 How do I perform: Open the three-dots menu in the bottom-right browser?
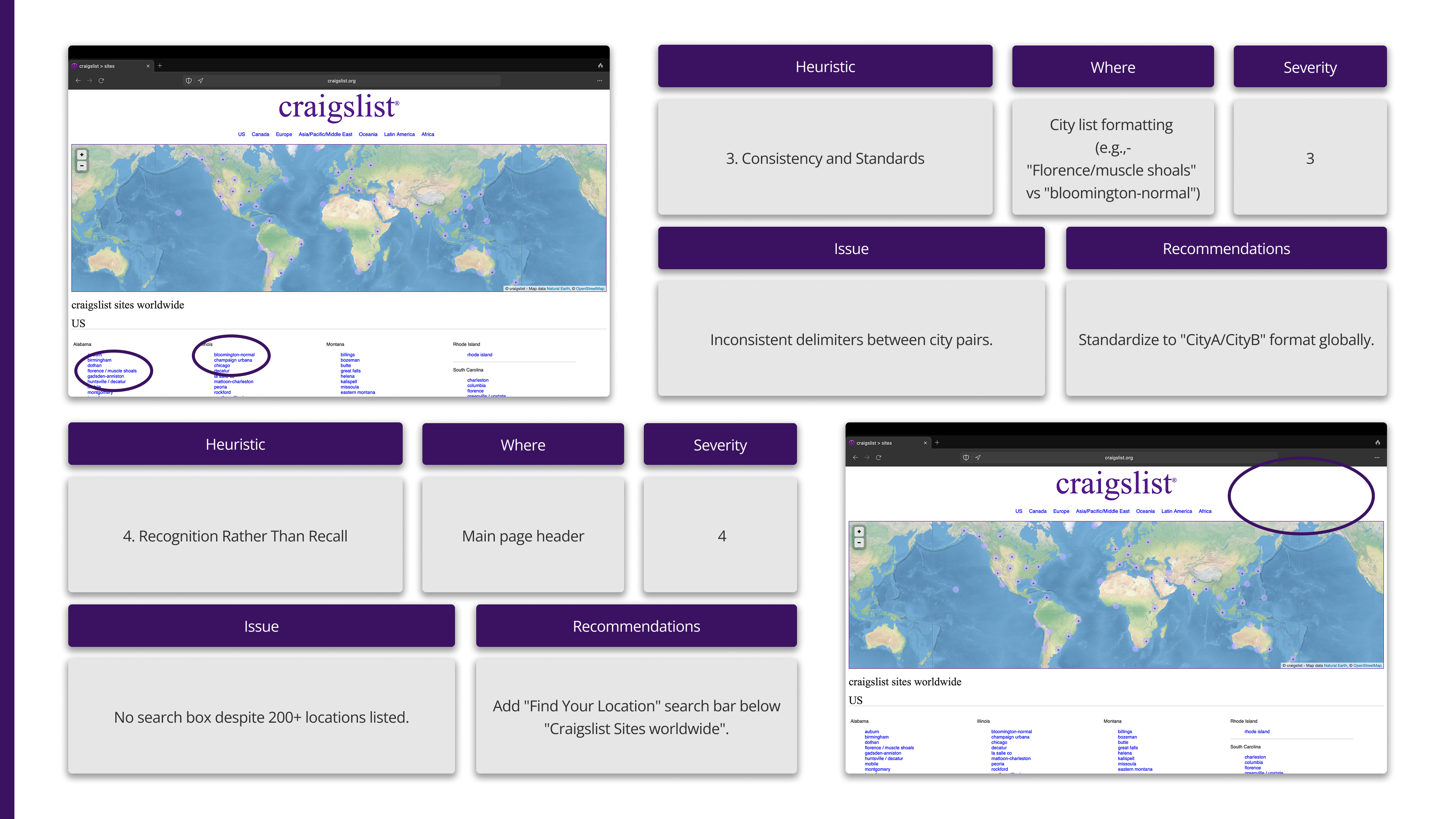1377,458
